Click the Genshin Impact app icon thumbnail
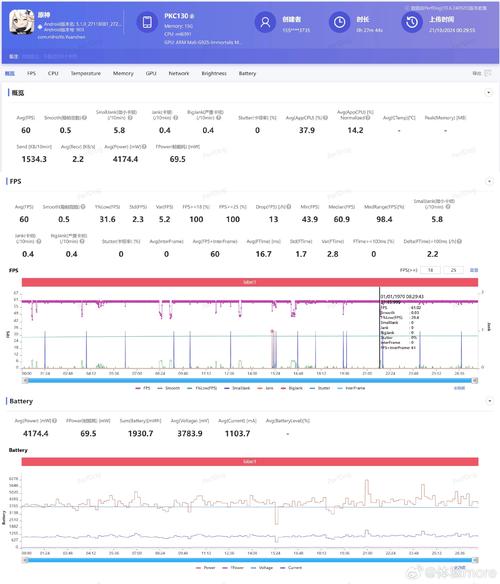500x584 pixels. coord(22,22)
